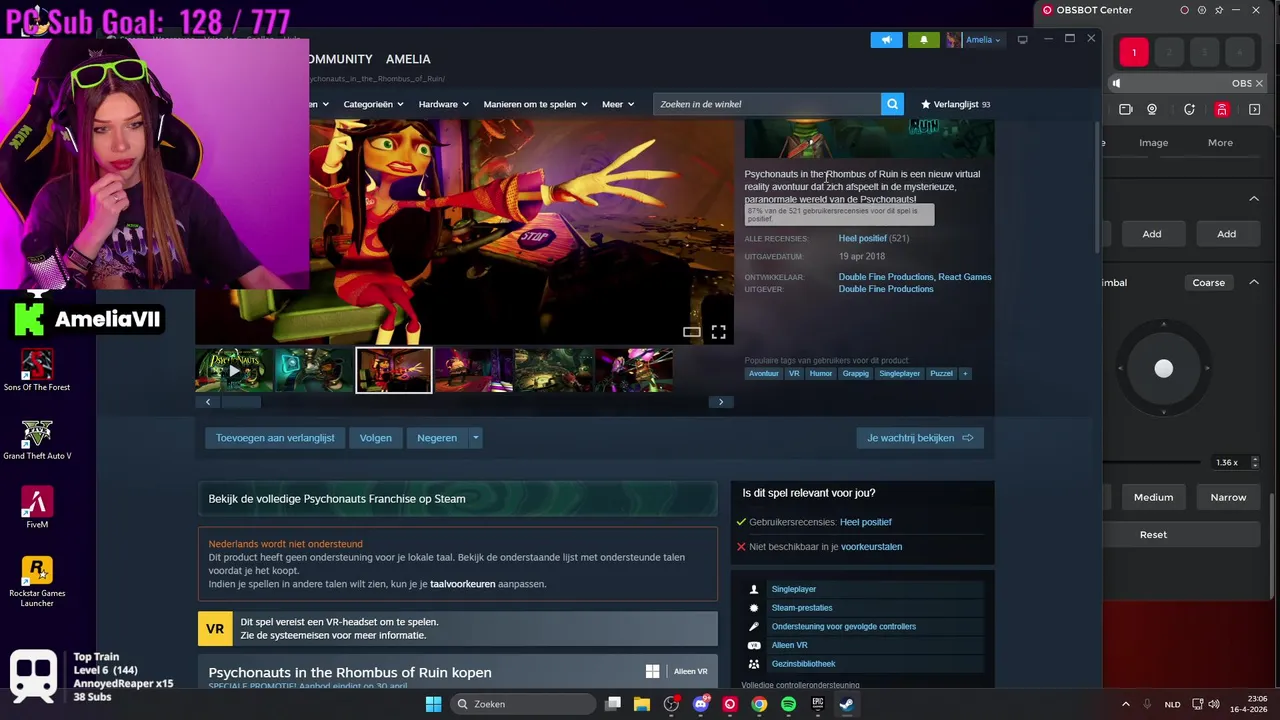
Task: Switch to the More tab in OBSBOT
Action: pos(1220,142)
